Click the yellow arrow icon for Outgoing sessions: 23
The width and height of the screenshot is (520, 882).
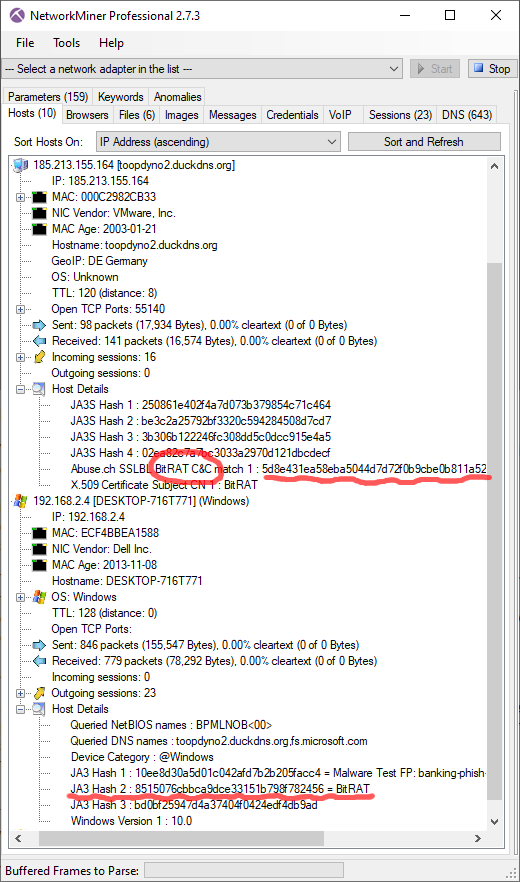pos(39,693)
